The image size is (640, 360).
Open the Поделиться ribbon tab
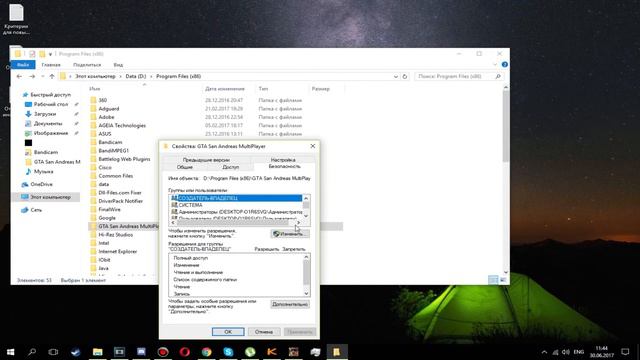tap(87, 65)
